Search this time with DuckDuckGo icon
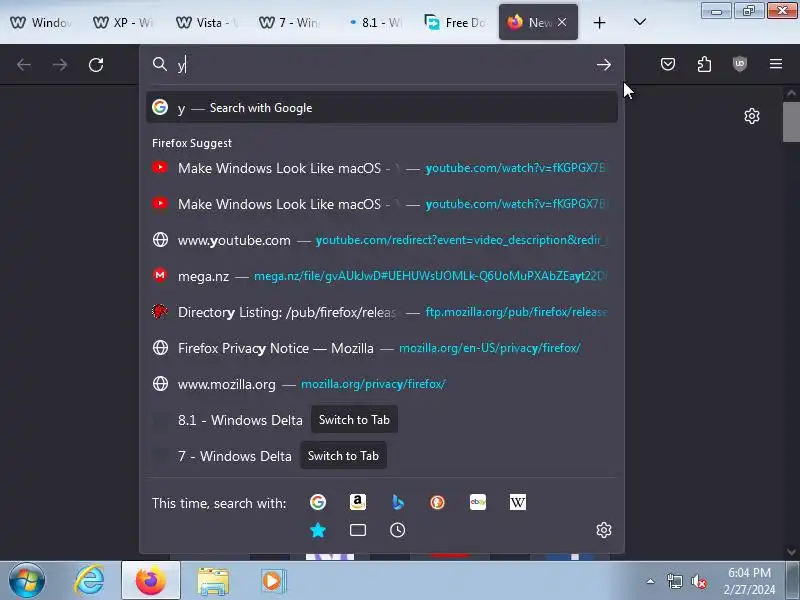The height and width of the screenshot is (600, 800). tap(437, 502)
